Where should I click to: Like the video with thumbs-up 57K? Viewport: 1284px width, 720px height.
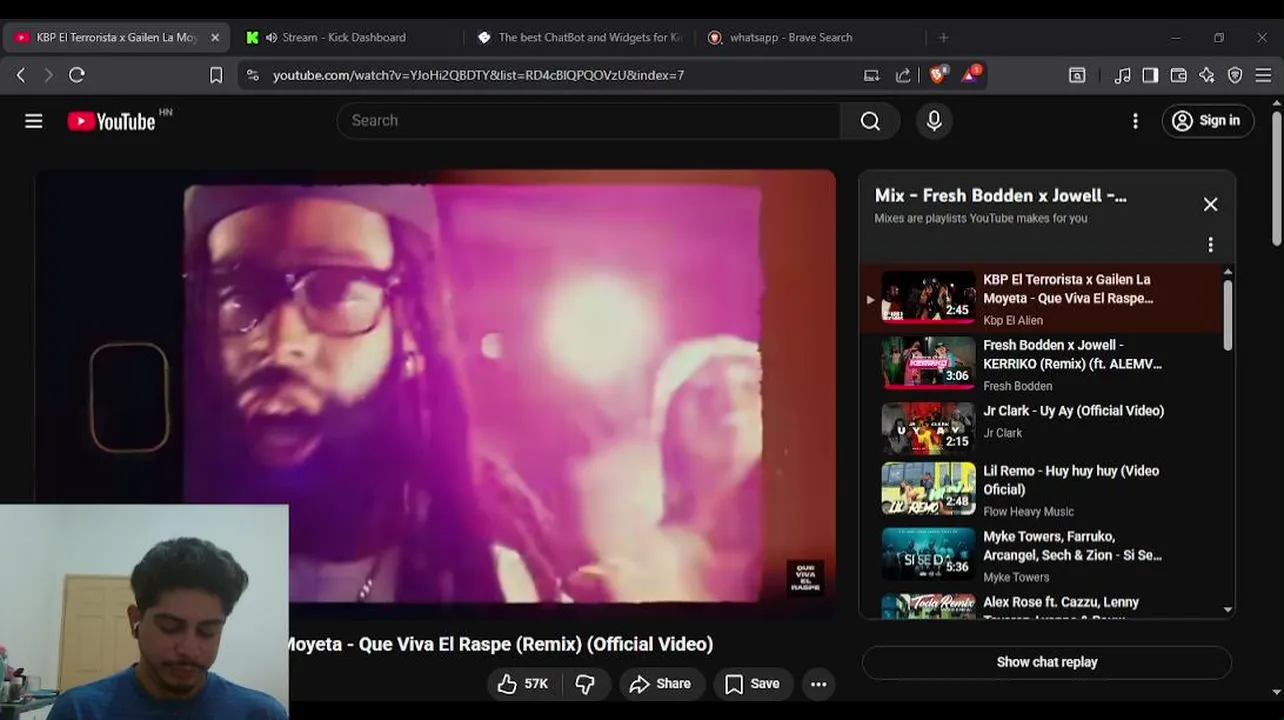click(x=524, y=684)
